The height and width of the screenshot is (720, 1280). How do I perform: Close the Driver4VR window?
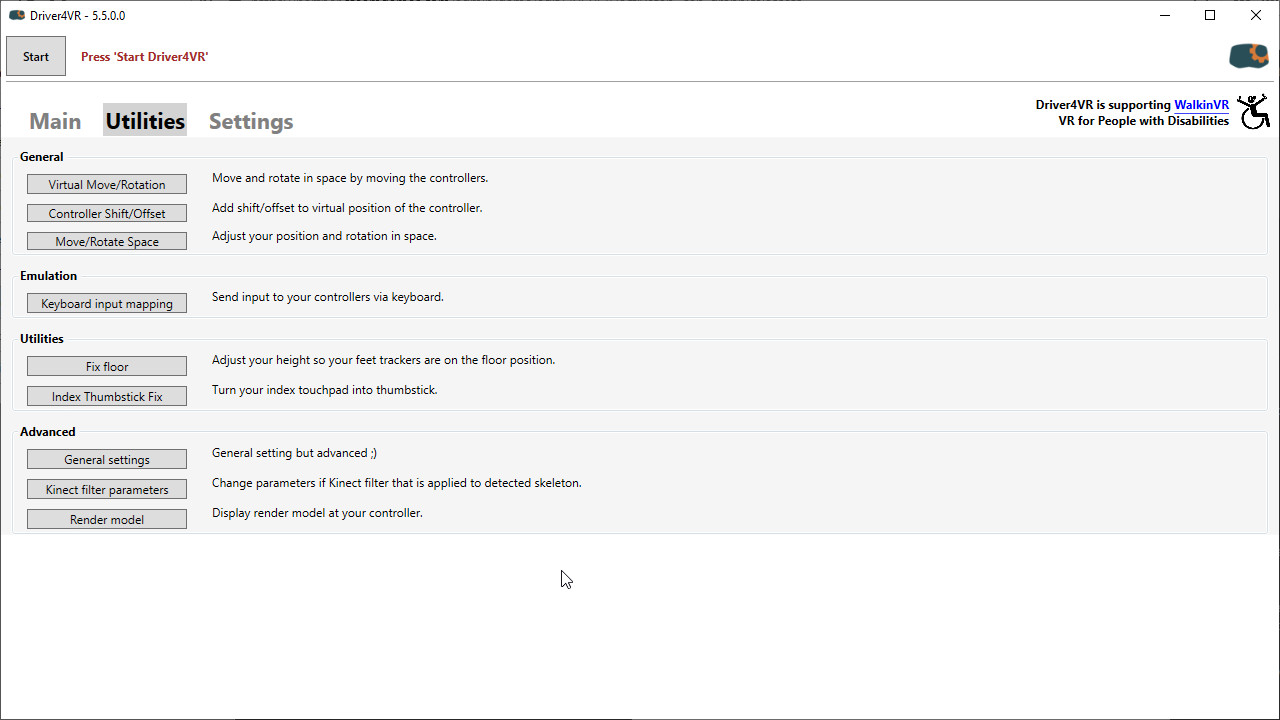click(1256, 16)
